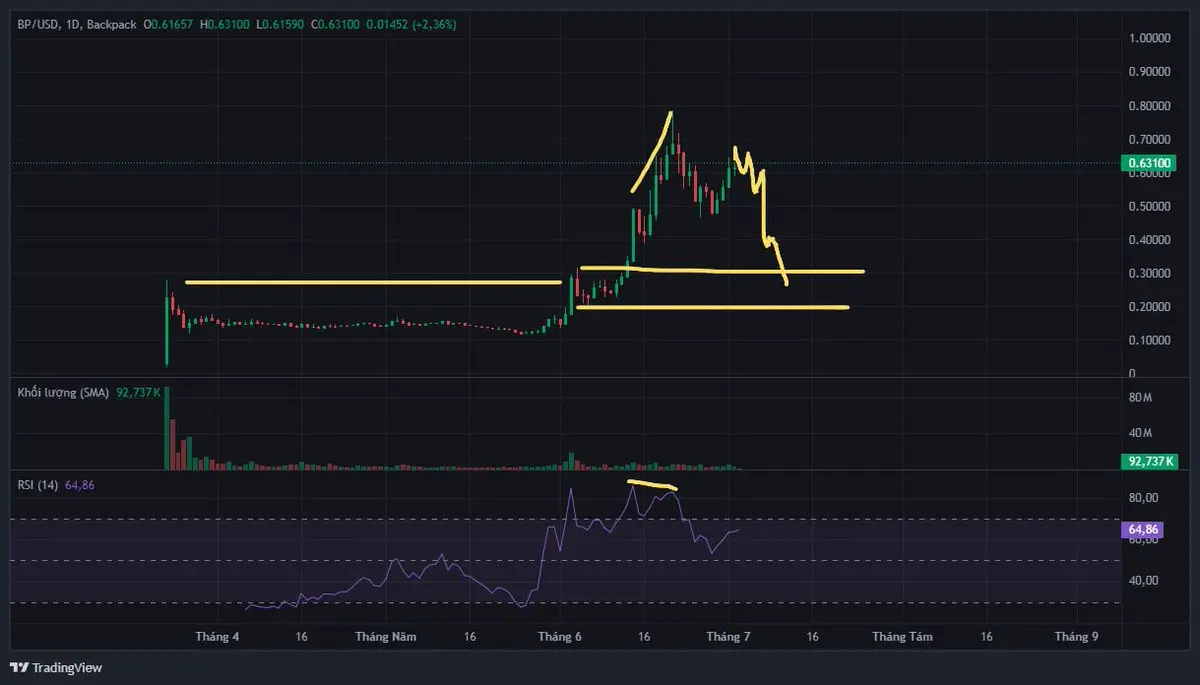The width and height of the screenshot is (1200, 685).
Task: Click the 1.00000 price axis label
Action: (x=1152, y=38)
